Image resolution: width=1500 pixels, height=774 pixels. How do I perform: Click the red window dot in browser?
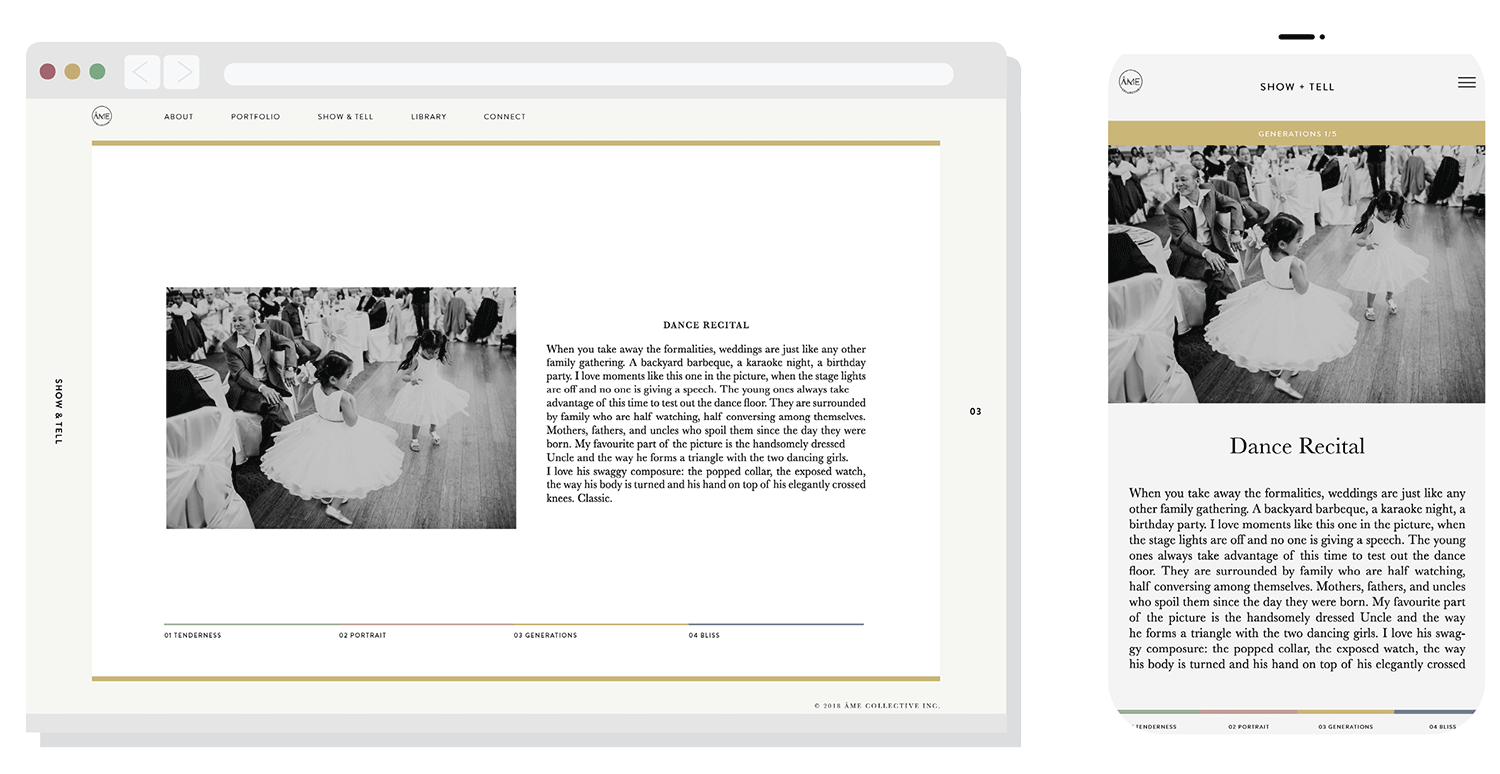[47, 72]
